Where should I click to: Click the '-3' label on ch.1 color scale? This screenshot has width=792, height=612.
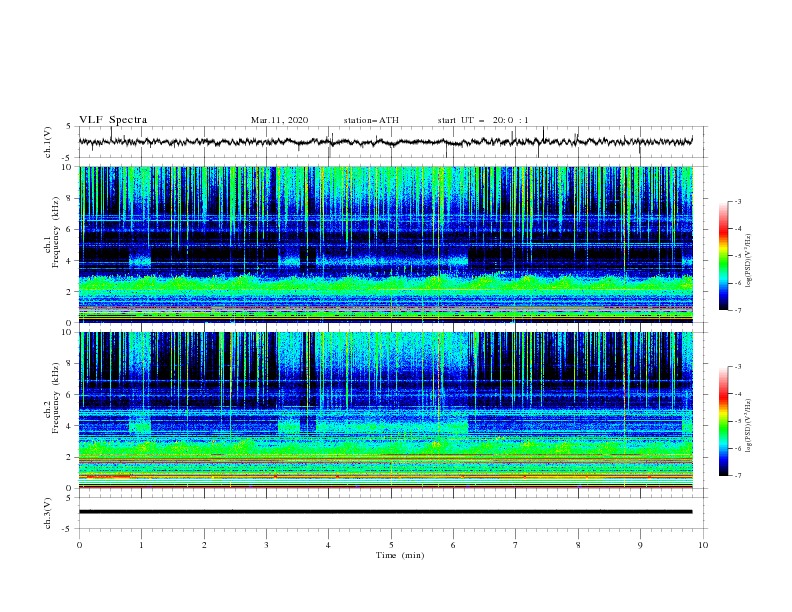pos(737,201)
